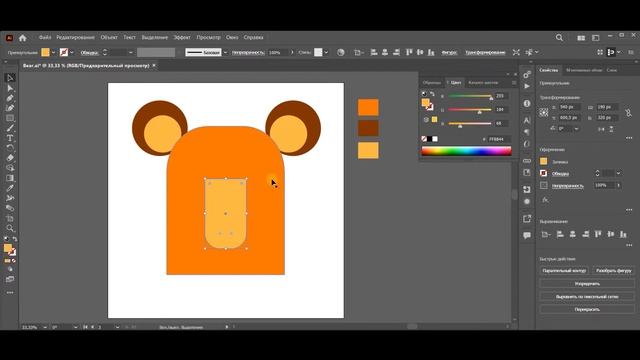Open the Effect (Эффект) menu

point(182,38)
